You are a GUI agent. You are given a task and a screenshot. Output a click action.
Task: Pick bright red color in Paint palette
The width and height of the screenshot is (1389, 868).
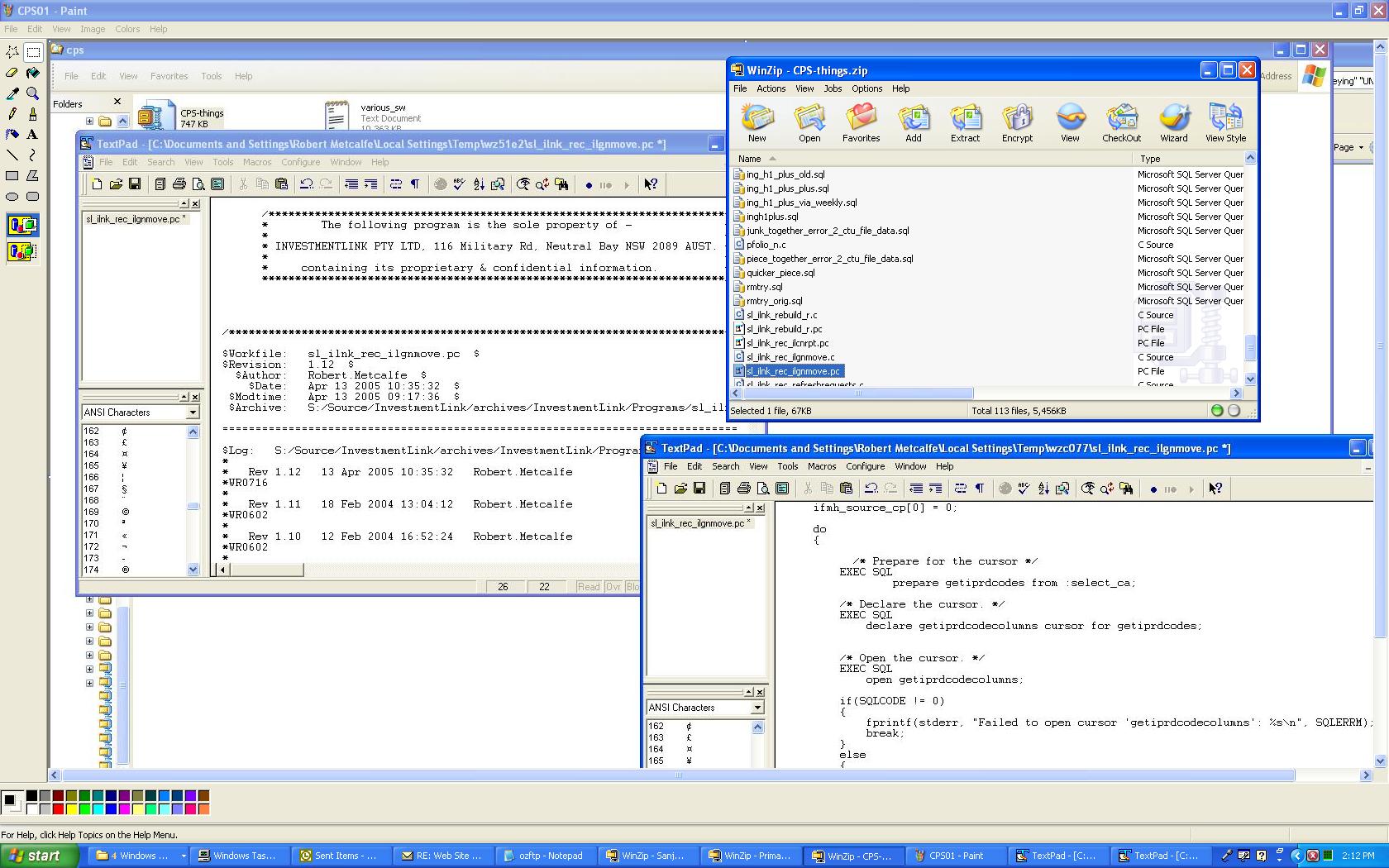point(58,808)
